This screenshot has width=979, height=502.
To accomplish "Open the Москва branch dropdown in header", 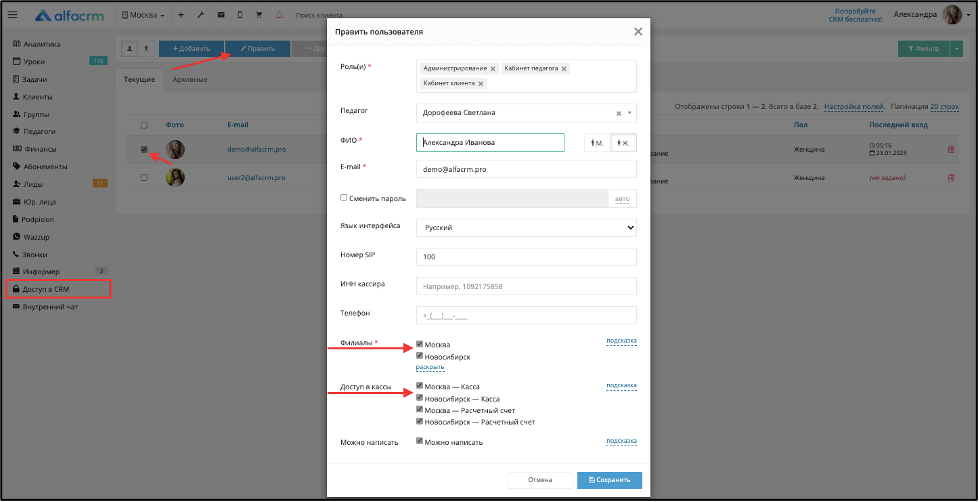I will (143, 15).
